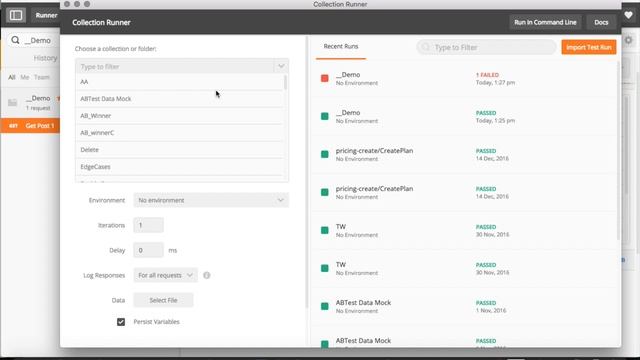Focus the Recent Runs filter field
This screenshot has width=640, height=360.
click(486, 47)
